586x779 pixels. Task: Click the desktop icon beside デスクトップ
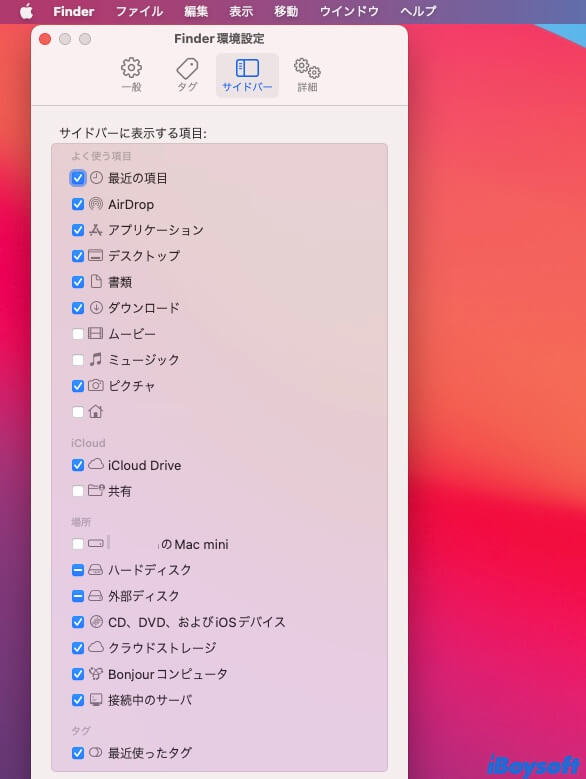[96, 255]
